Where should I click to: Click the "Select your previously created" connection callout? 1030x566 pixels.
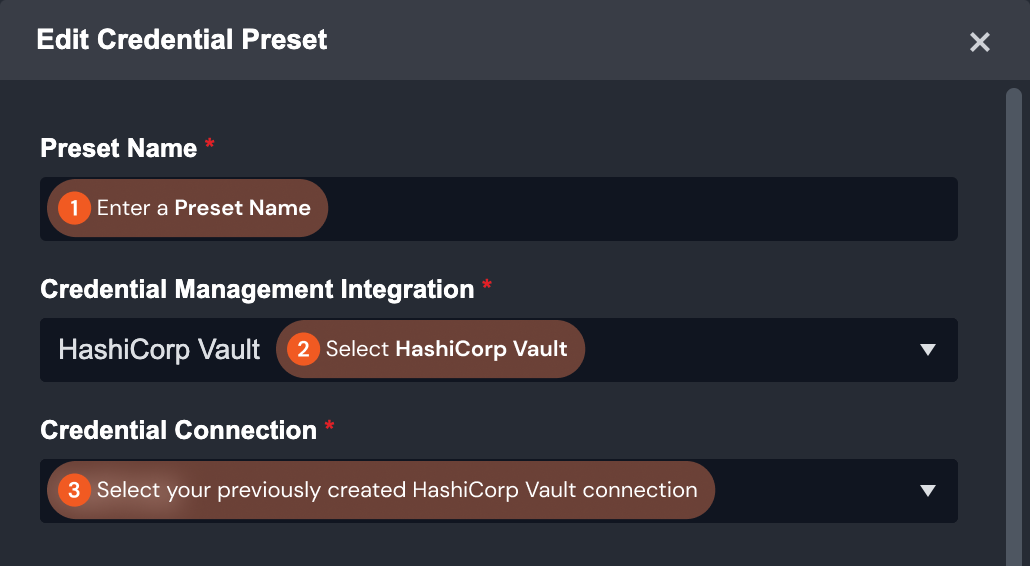396,490
